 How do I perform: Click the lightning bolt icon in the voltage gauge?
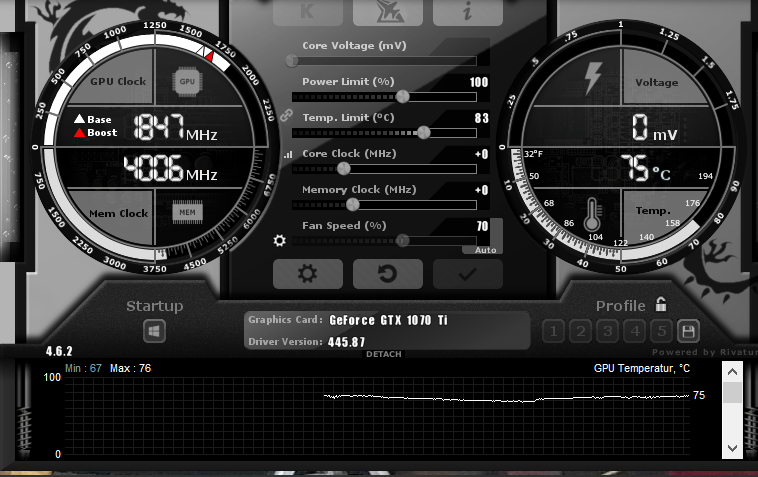pyautogui.click(x=593, y=77)
